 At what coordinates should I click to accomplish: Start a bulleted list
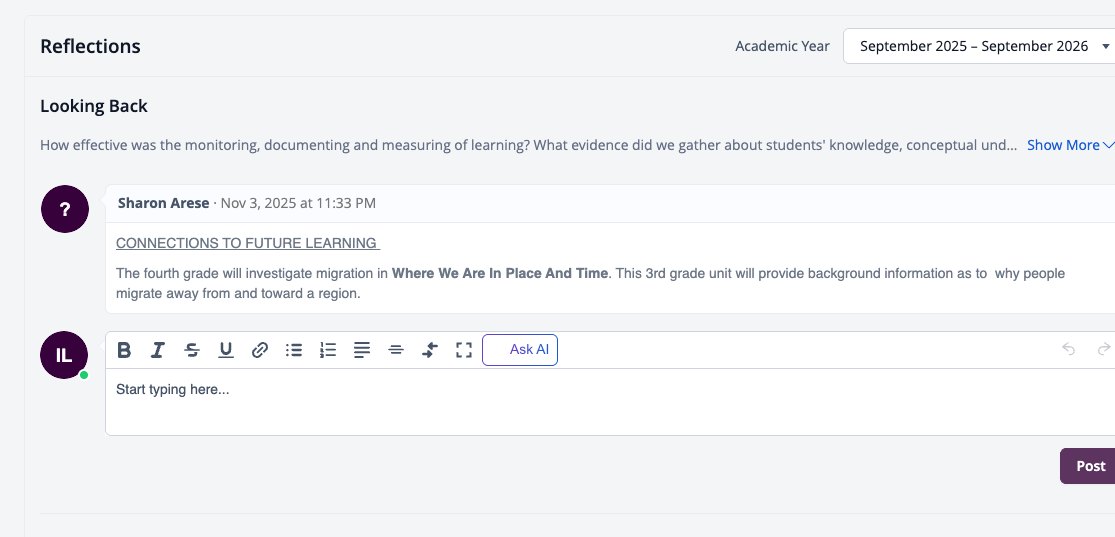294,350
